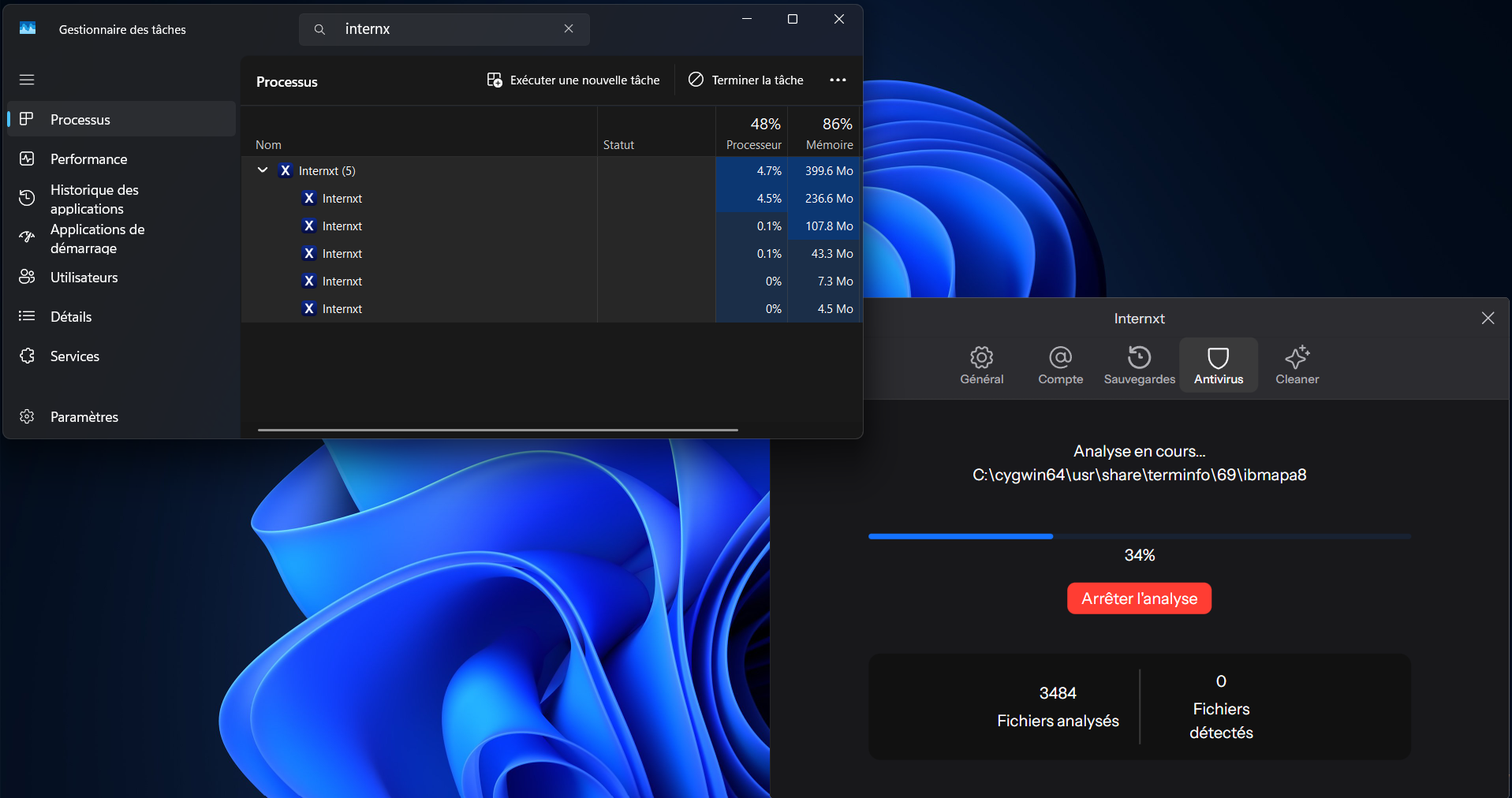This screenshot has width=1512, height=798.
Task: Select Internxt process using 236.6 Mo
Action: point(551,198)
